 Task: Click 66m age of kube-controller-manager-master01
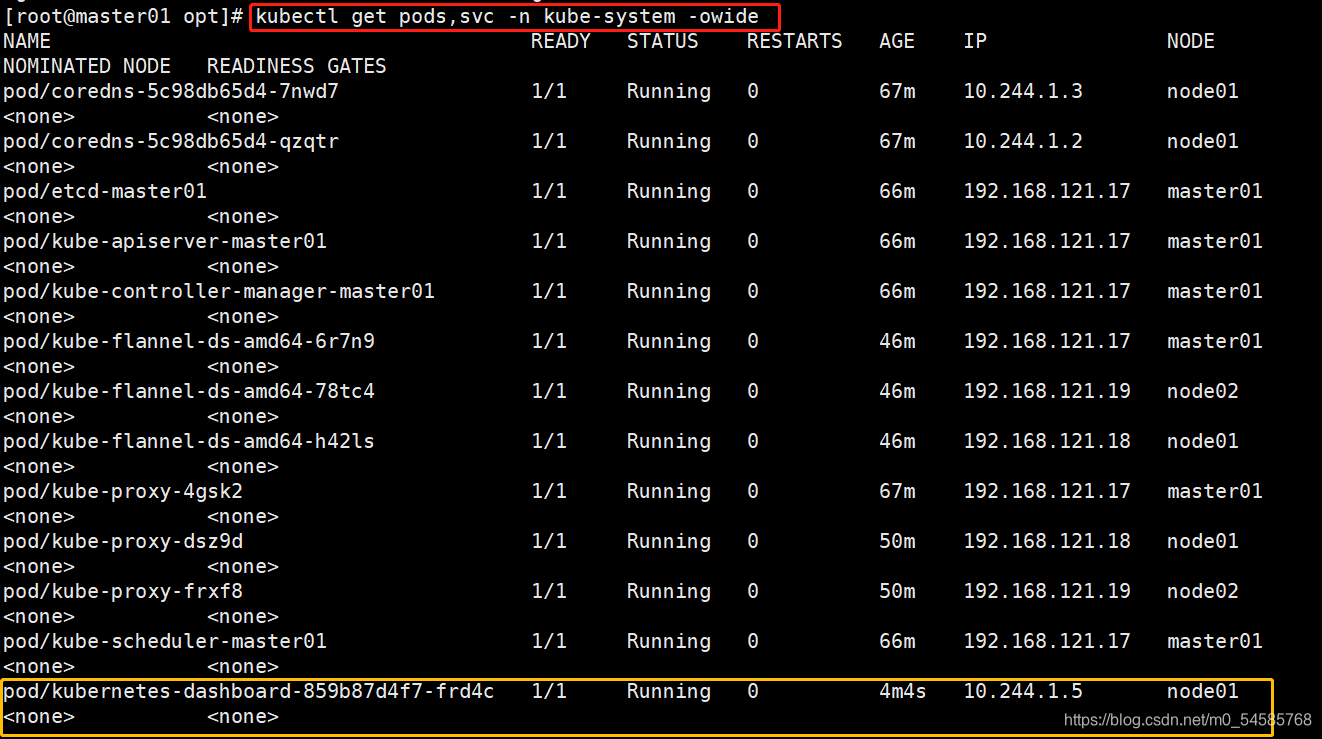click(x=897, y=291)
